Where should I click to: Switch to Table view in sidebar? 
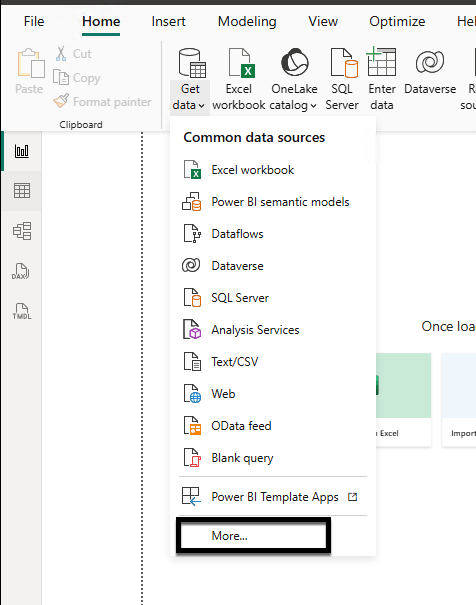pyautogui.click(x=22, y=191)
